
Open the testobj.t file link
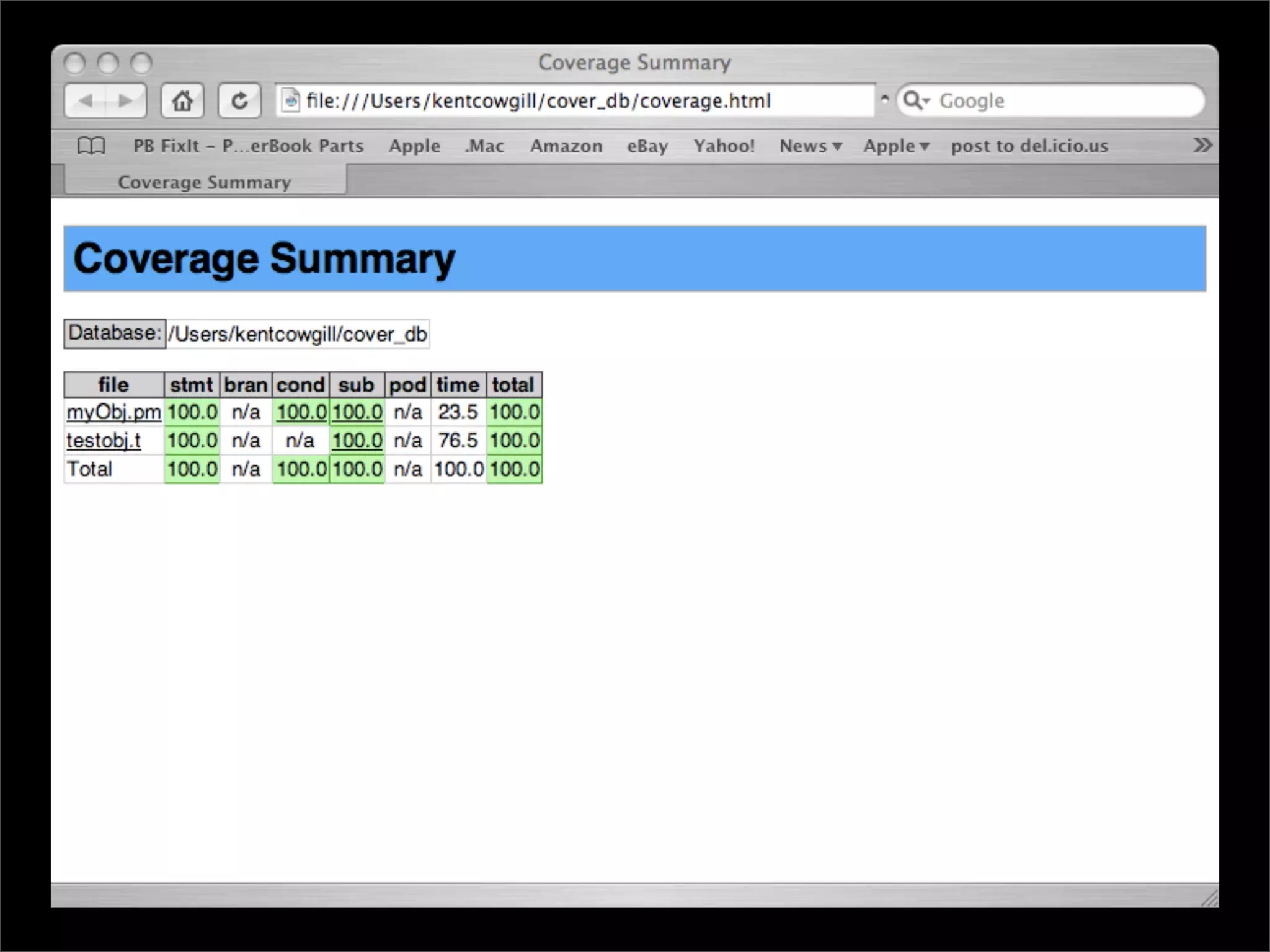(104, 441)
